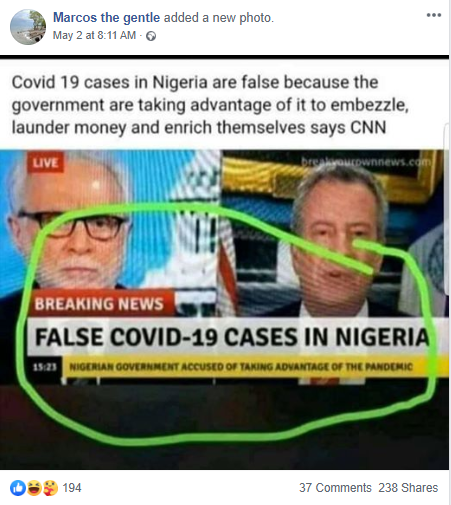
Task: Click the Haha laughing reaction icon
Action: point(34,488)
